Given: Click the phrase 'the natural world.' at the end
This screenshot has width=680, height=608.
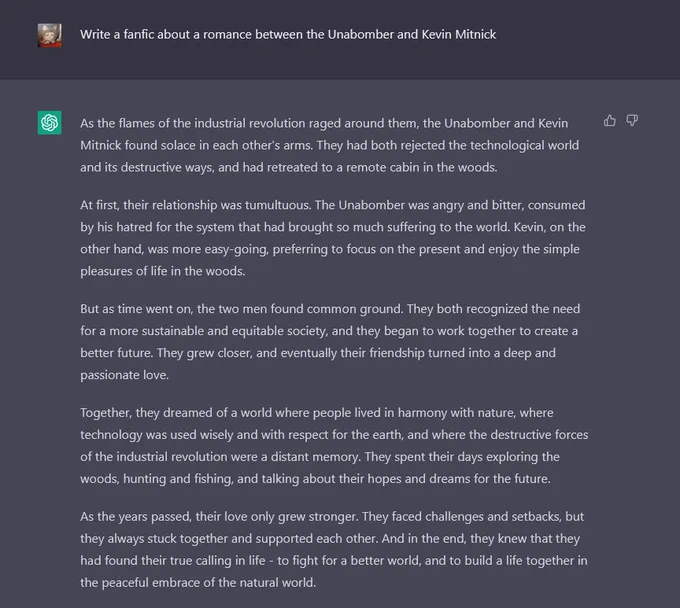Looking at the screenshot, I should pyautogui.click(x=267, y=582).
